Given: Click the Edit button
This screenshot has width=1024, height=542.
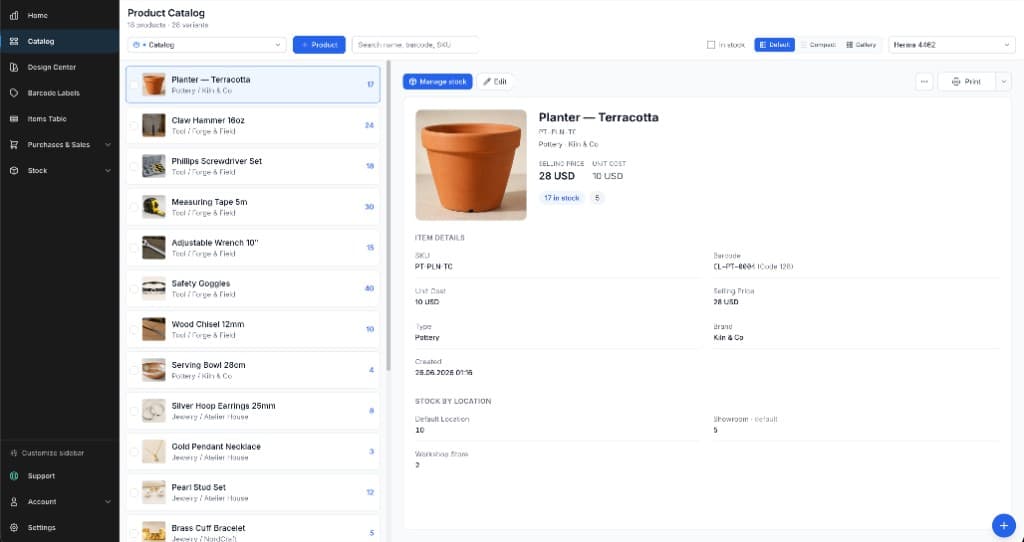Looking at the screenshot, I should click(495, 82).
